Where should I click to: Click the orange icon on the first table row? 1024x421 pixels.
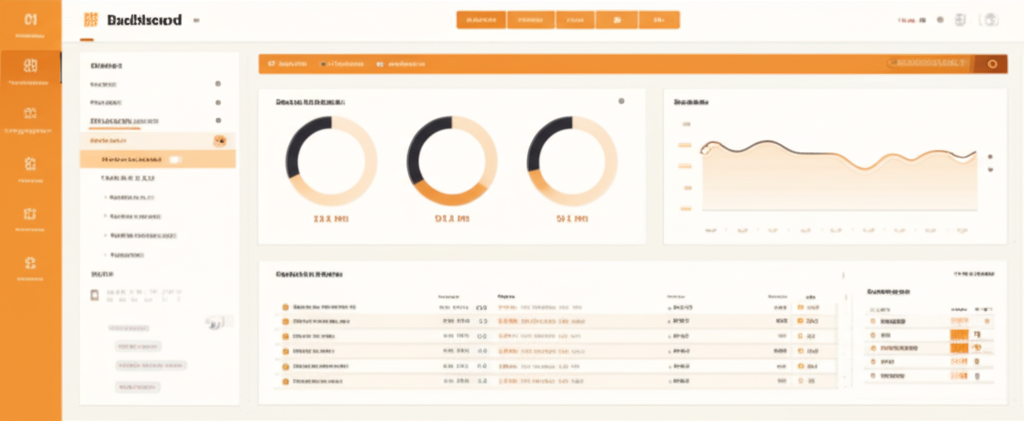click(x=285, y=307)
